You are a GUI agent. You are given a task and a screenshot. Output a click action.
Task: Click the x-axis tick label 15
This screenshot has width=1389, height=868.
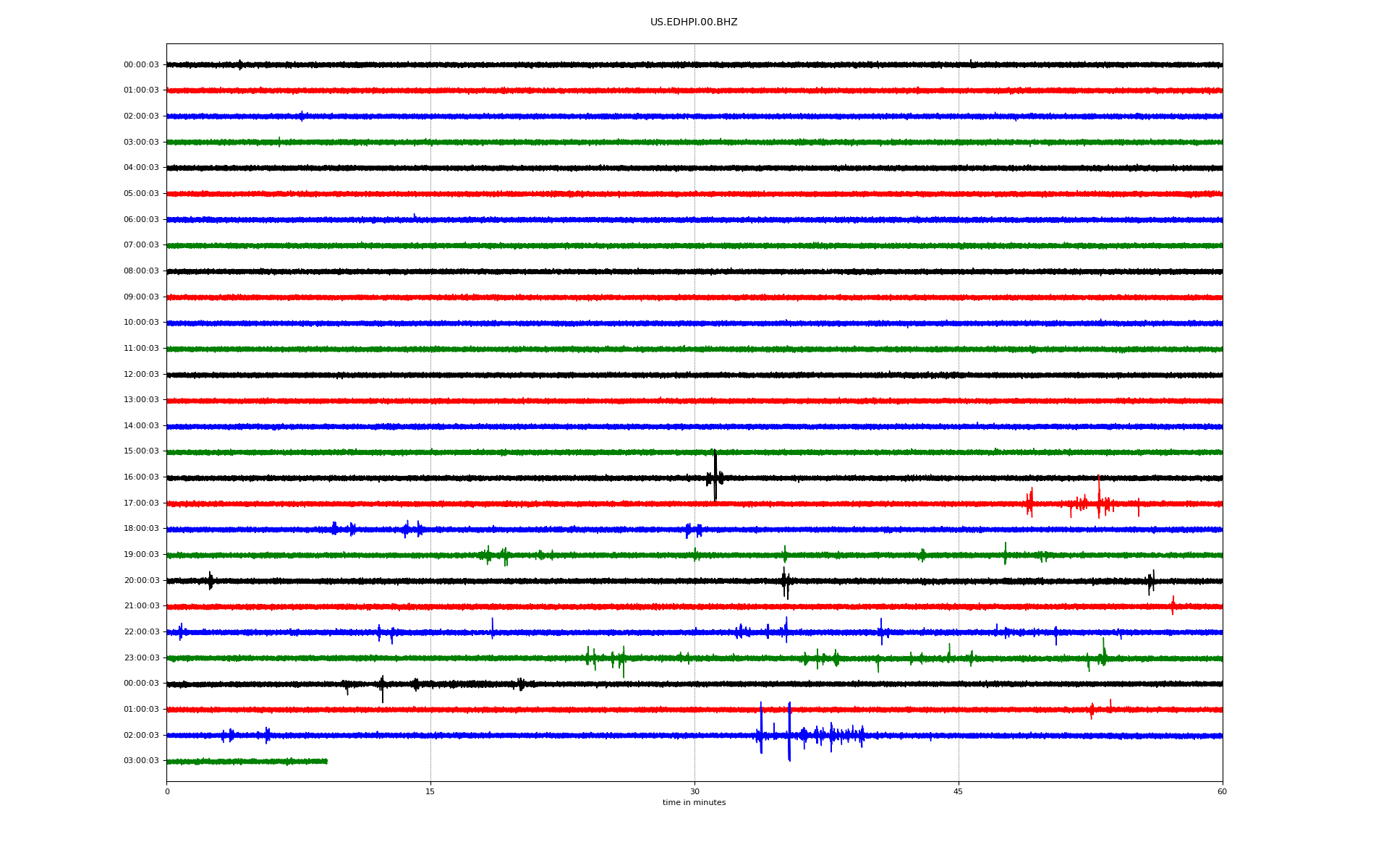tap(430, 791)
